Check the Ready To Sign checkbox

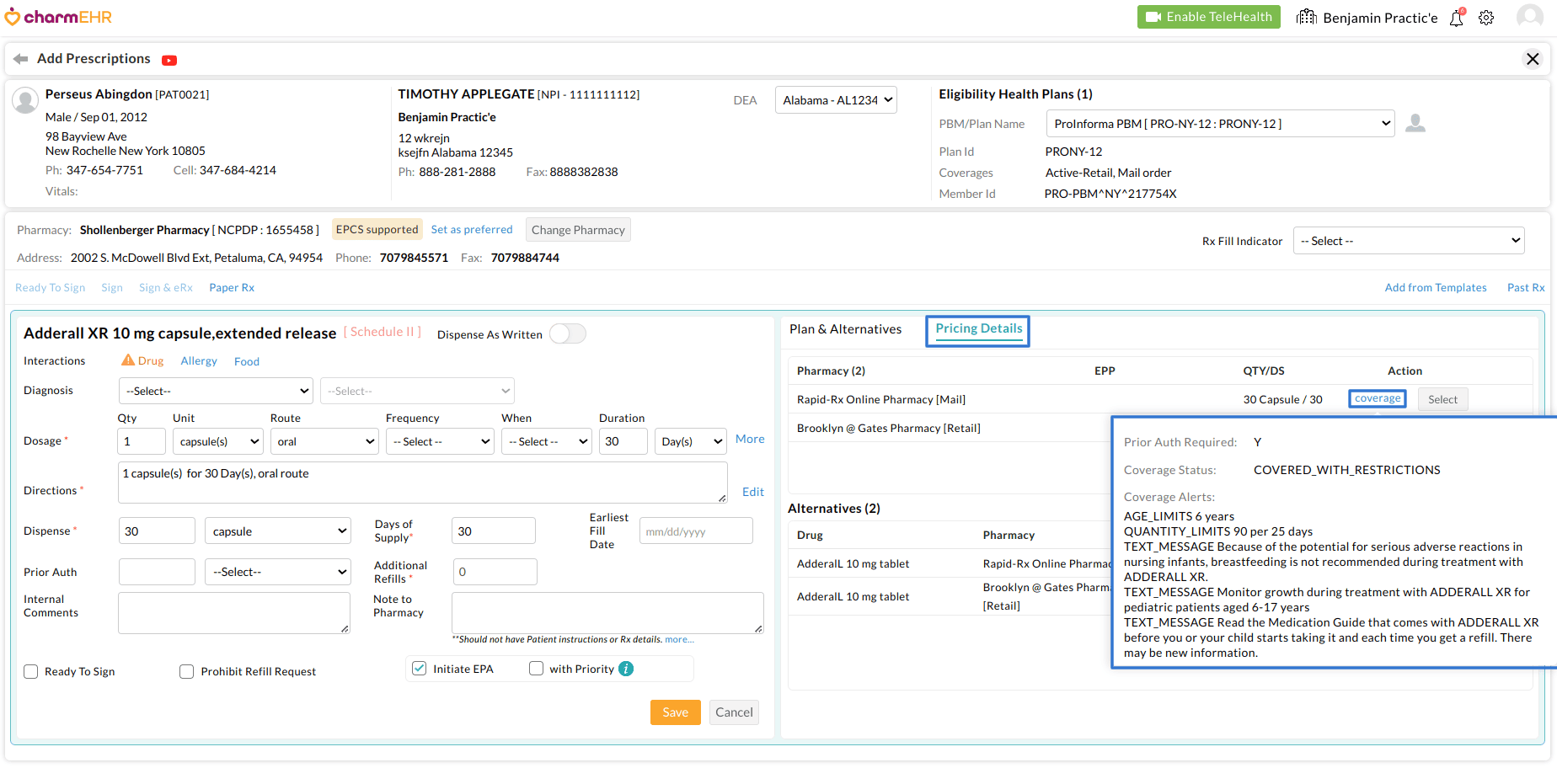tap(31, 672)
